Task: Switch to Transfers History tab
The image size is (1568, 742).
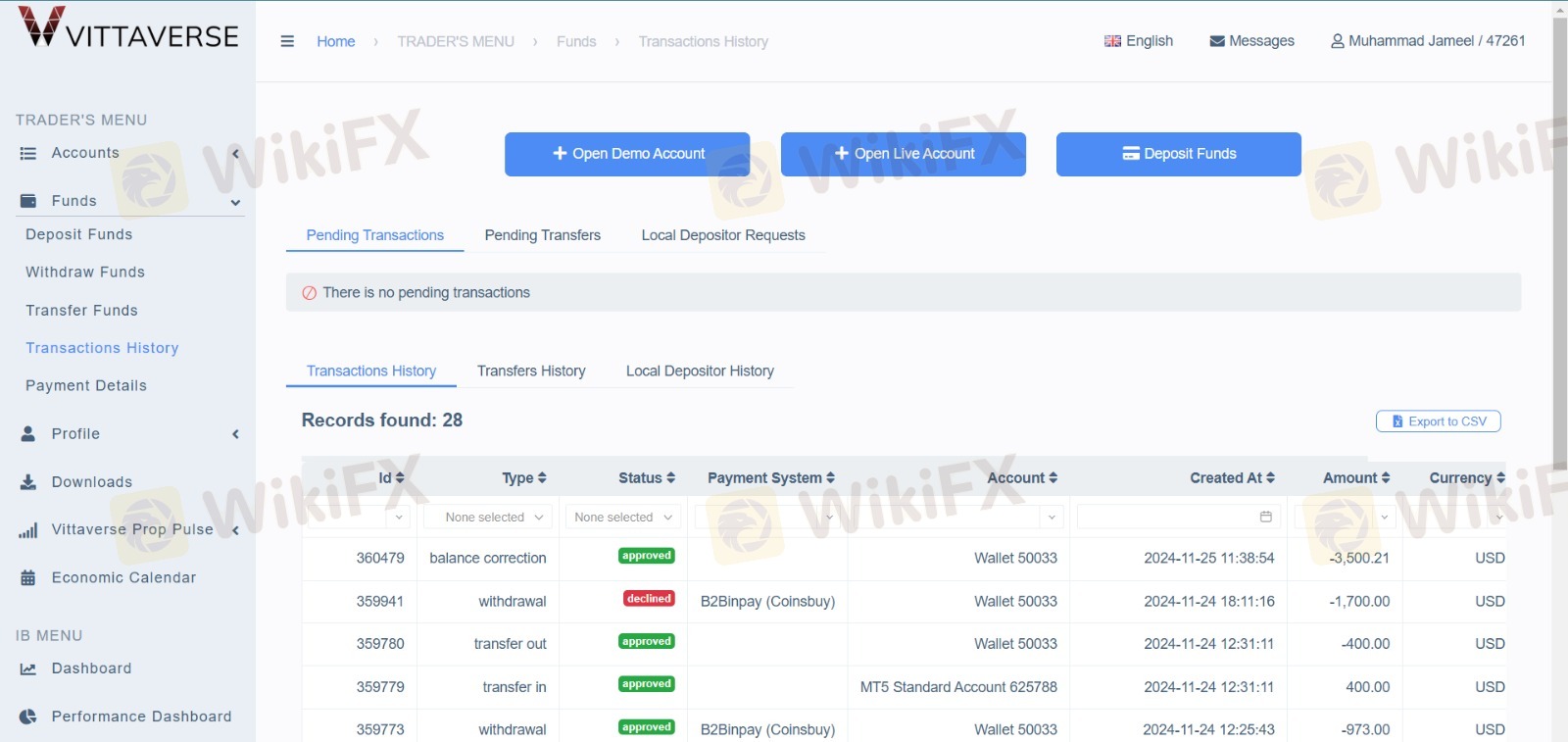Action: [531, 371]
